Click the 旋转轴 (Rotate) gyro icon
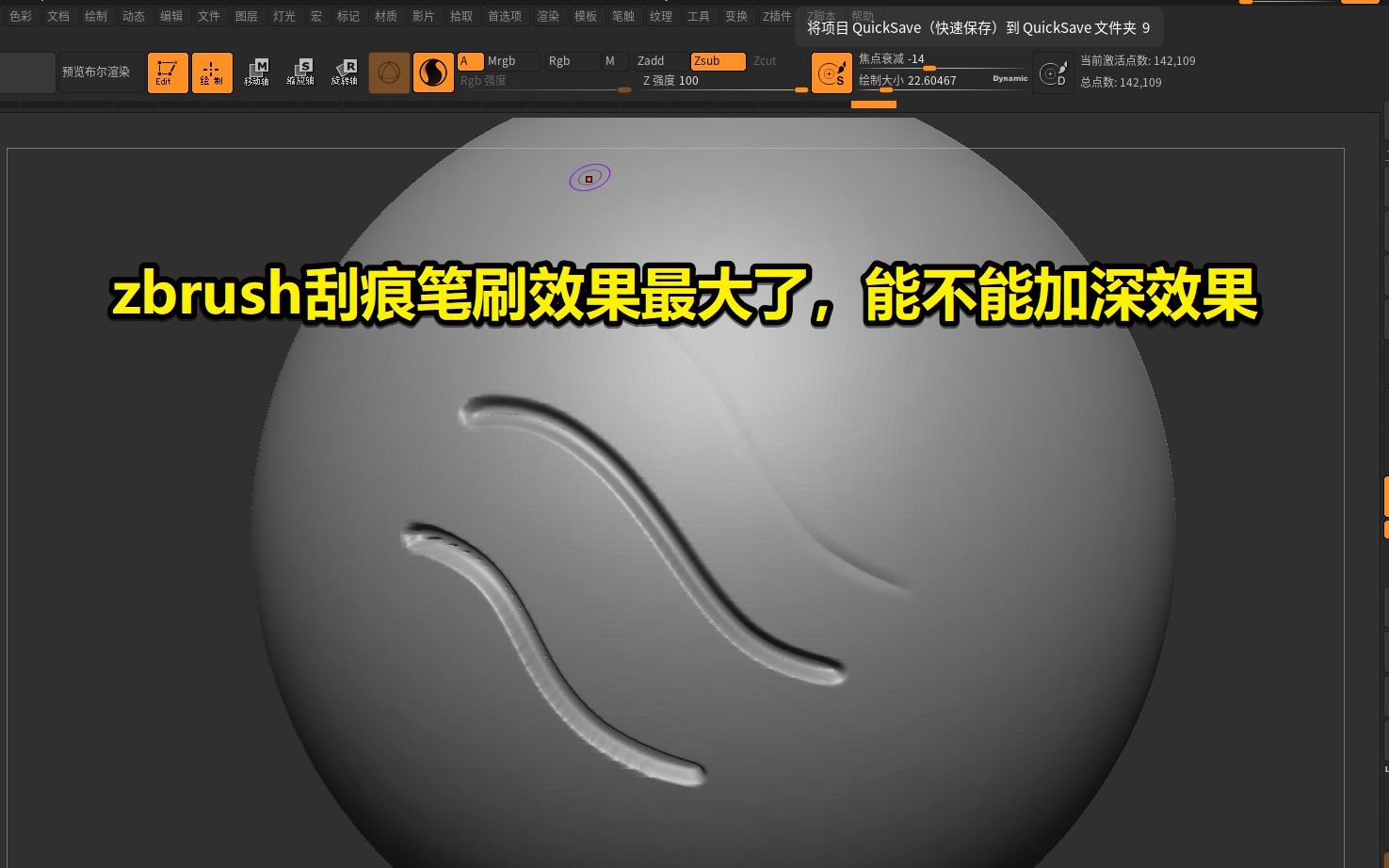Image resolution: width=1389 pixels, height=868 pixels. coord(345,72)
